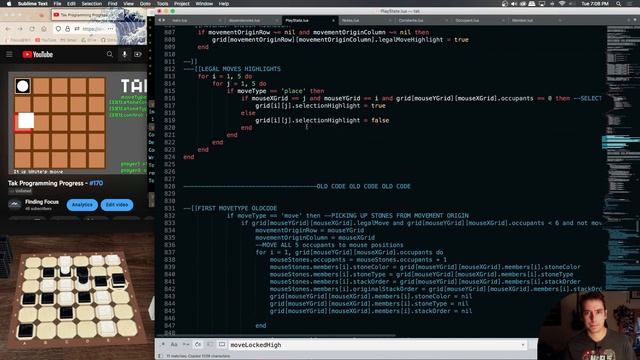Click the YouTube search icon
Image resolution: width=640 pixels, height=360 pixels.
tap(109, 54)
